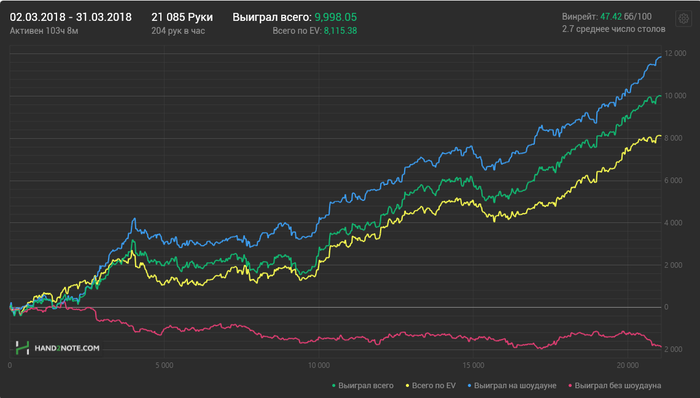Click the '8 000' y-axis label
Image resolution: width=700 pixels, height=398 pixels.
(x=673, y=138)
